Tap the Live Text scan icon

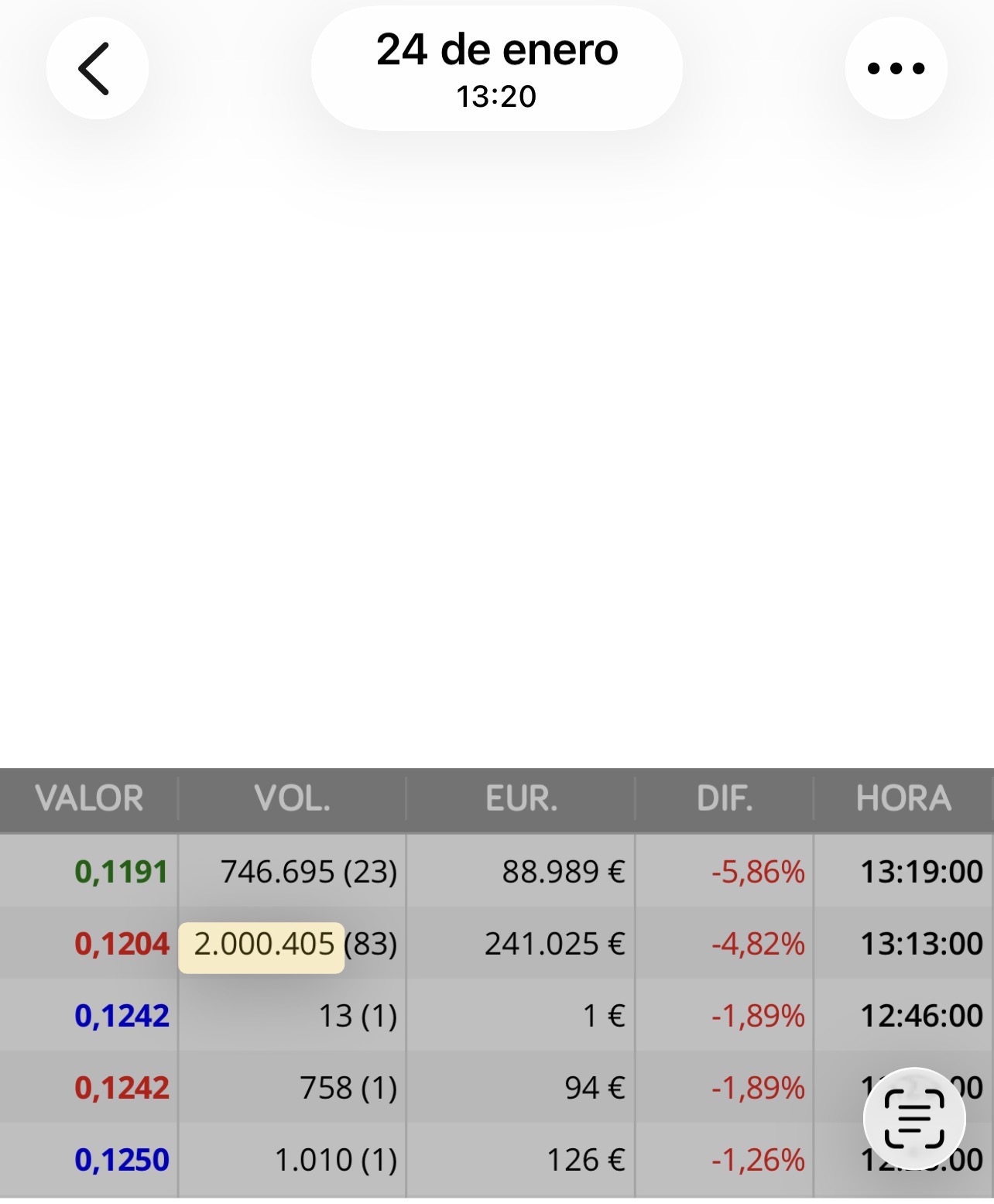[913, 1118]
